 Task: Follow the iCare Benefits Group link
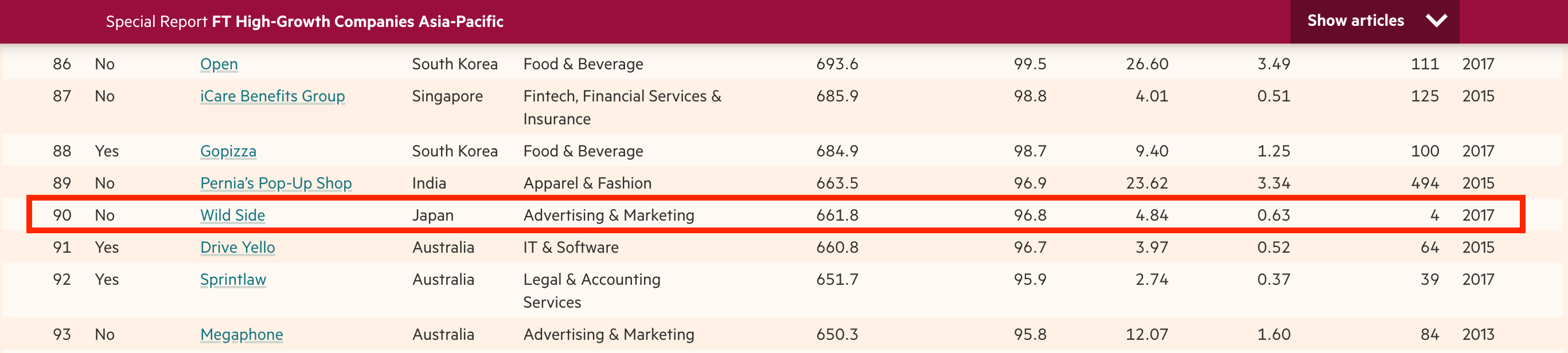(272, 96)
